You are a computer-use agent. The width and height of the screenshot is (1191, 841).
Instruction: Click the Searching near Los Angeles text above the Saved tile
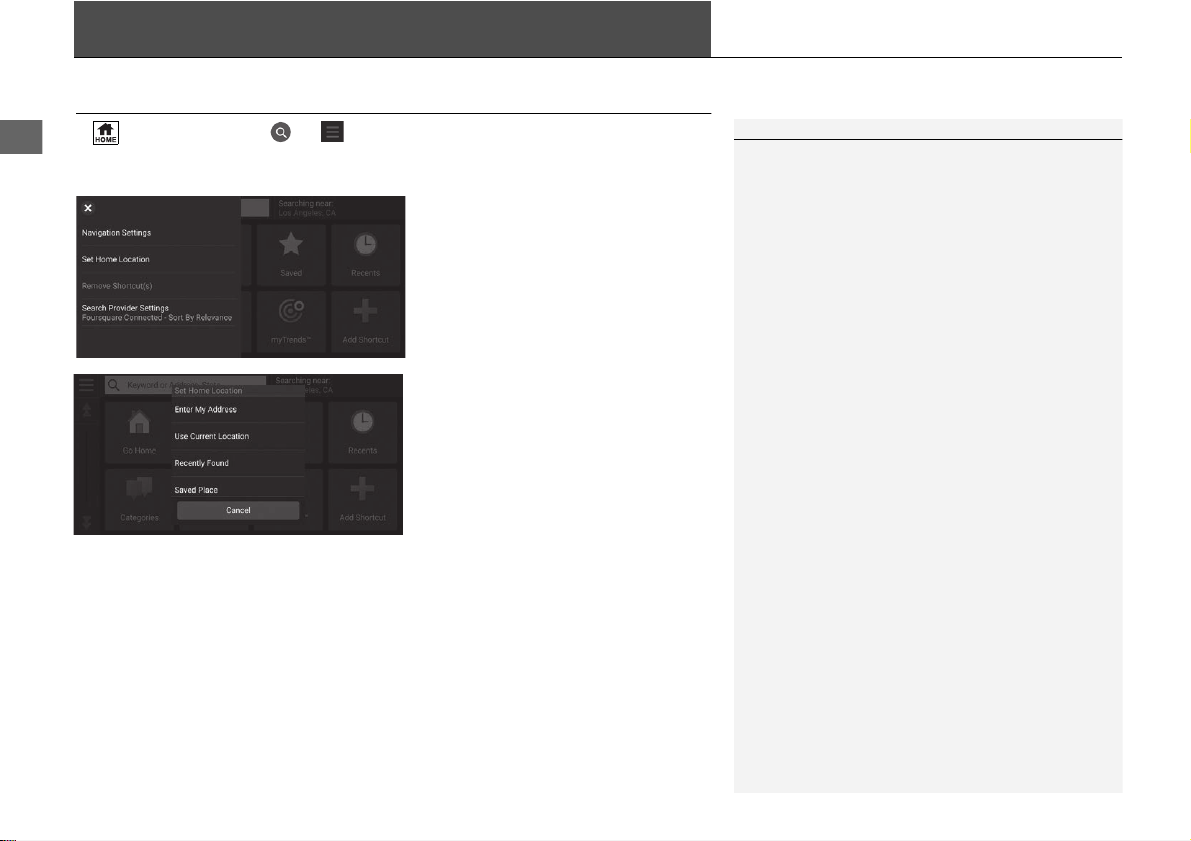tap(307, 208)
